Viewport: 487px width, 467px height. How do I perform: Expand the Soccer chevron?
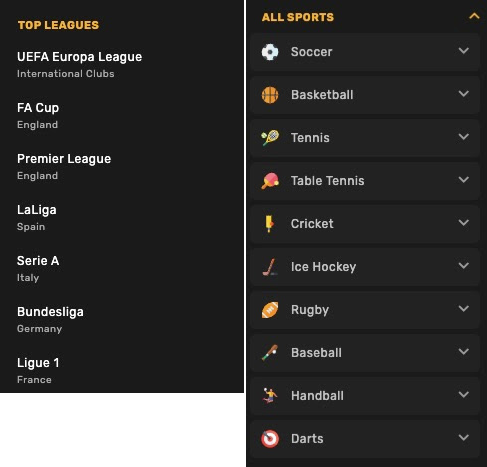464,51
